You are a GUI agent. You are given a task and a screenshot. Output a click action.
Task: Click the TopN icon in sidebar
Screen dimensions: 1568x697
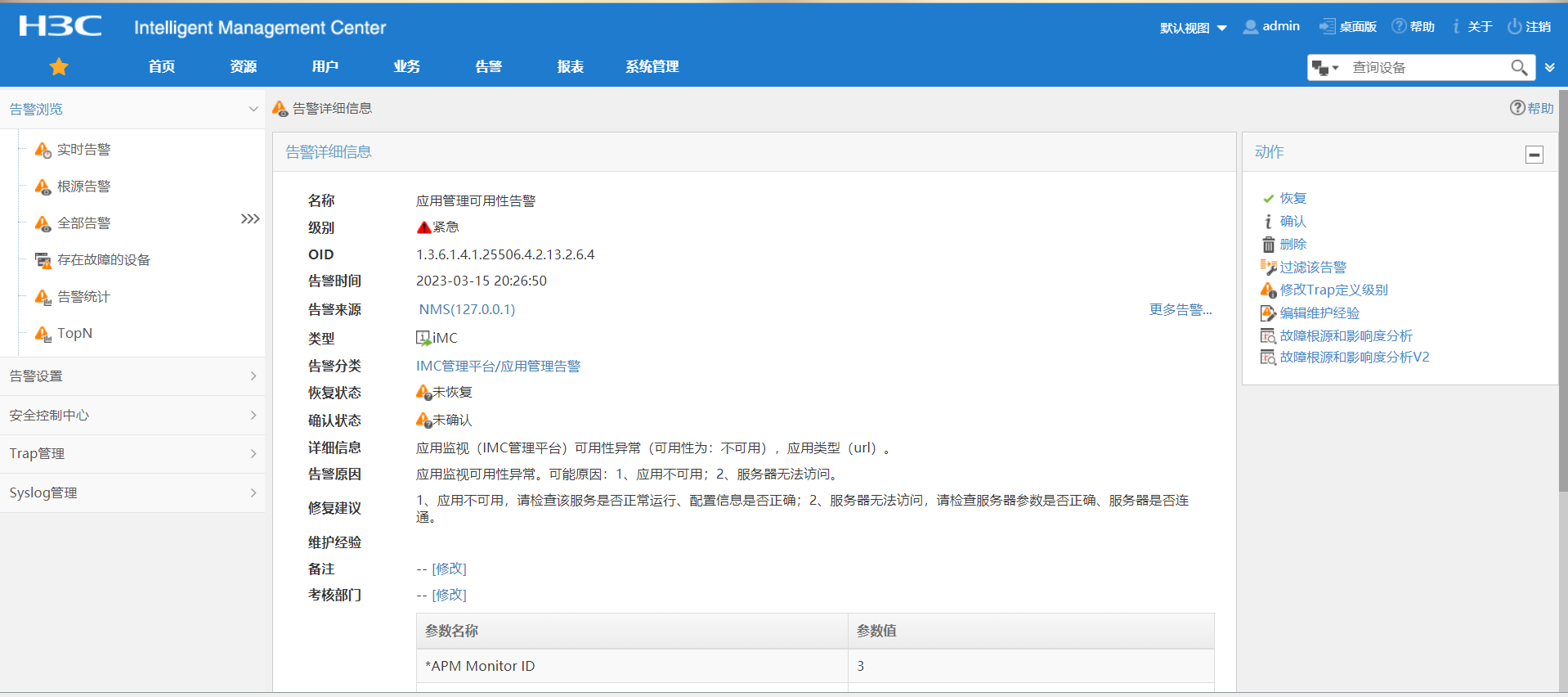(43, 334)
